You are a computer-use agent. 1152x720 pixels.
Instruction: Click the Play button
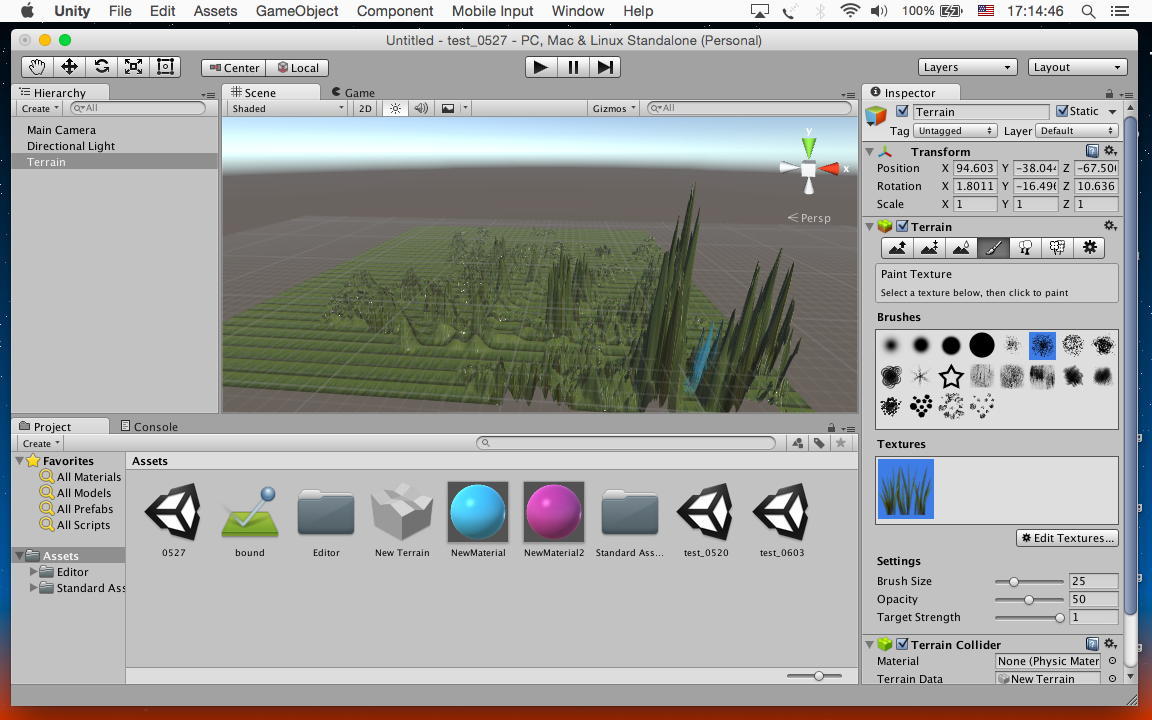point(541,67)
